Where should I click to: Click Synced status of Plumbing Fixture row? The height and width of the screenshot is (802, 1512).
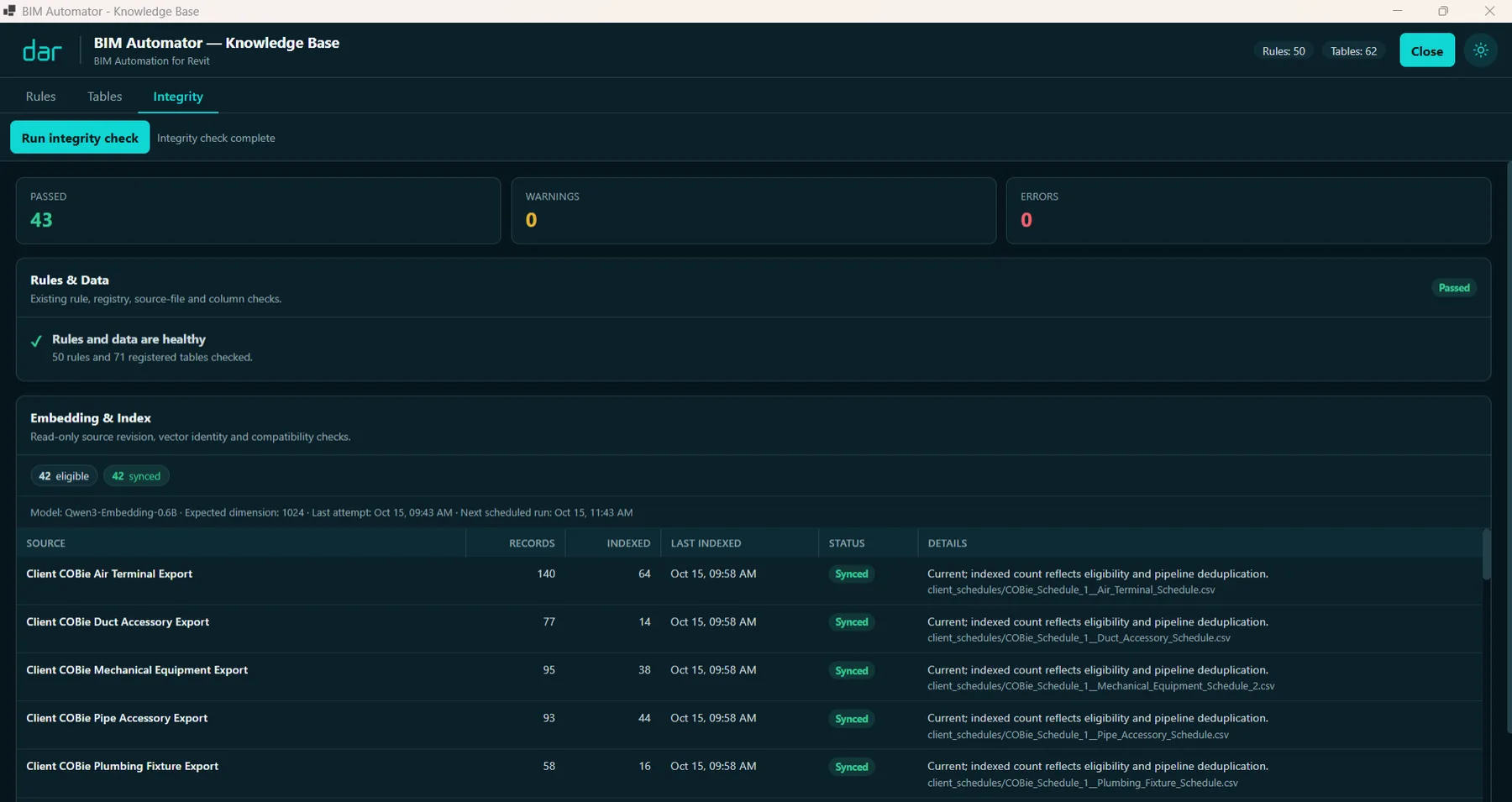point(851,767)
